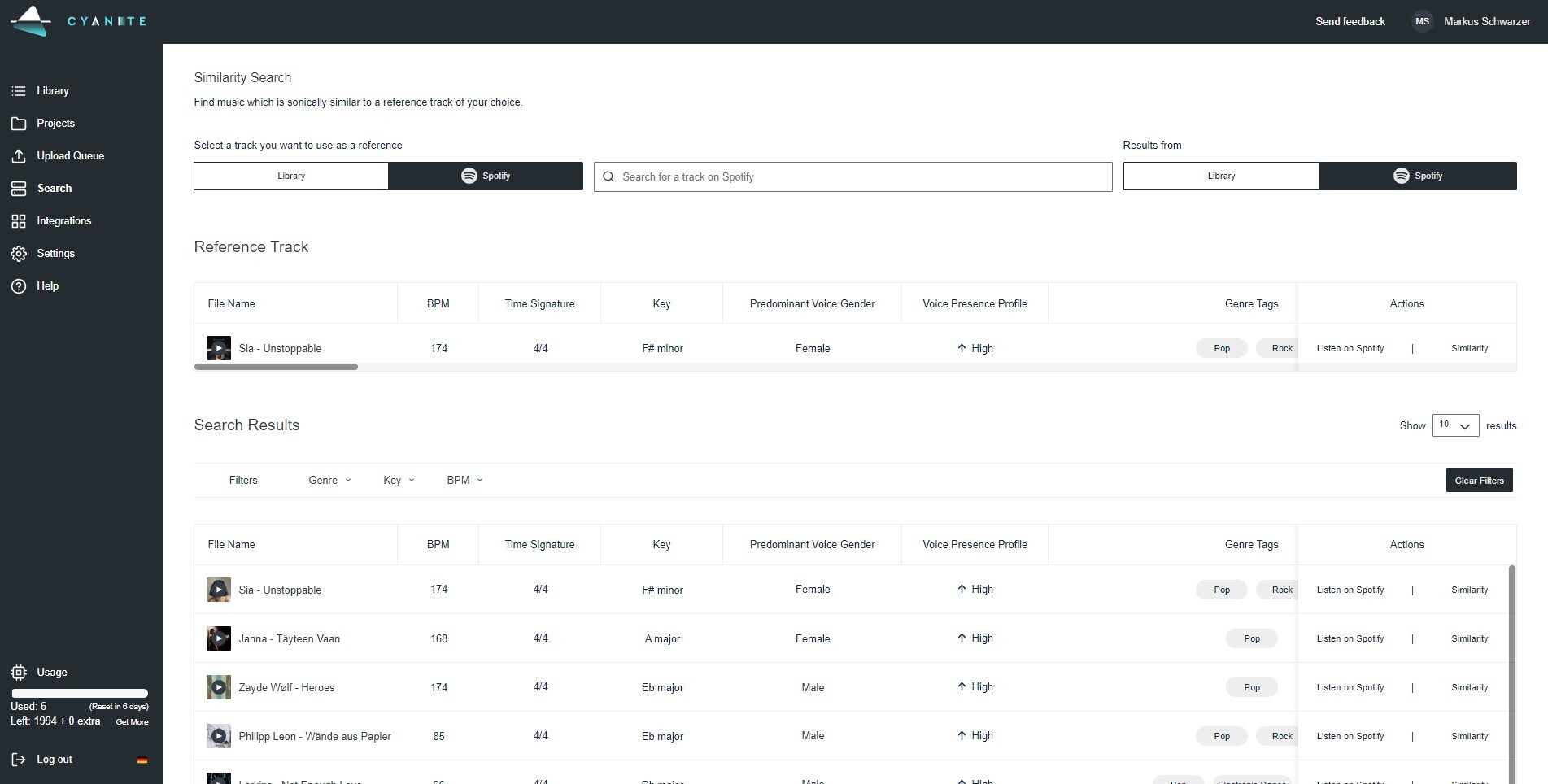Viewport: 1548px width, 784px height.
Task: Click Similarity for Philipp Leon - Wände aus Papier
Action: pos(1469,736)
